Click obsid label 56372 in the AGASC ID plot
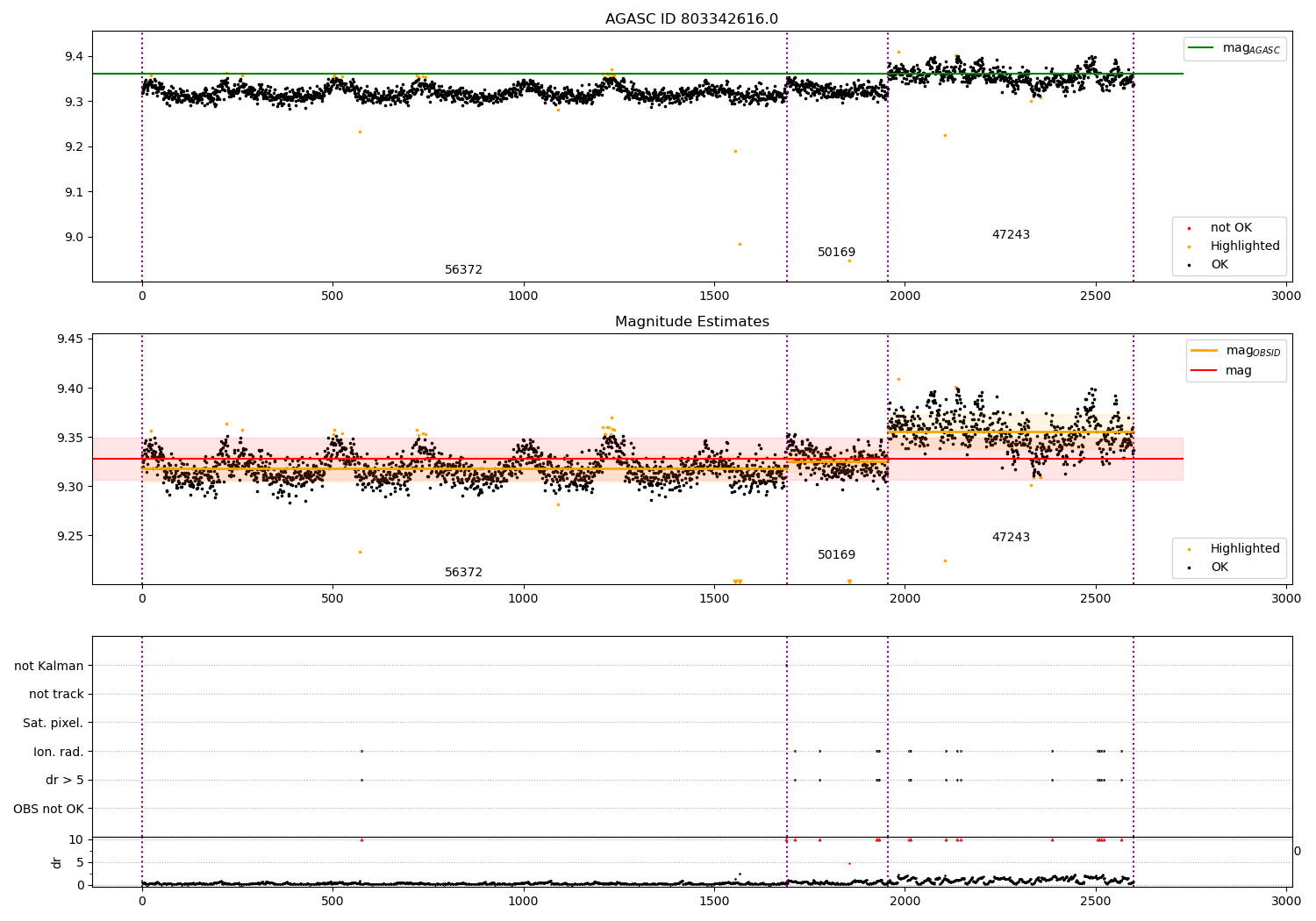The width and height of the screenshot is (1316, 921). pyautogui.click(x=463, y=270)
